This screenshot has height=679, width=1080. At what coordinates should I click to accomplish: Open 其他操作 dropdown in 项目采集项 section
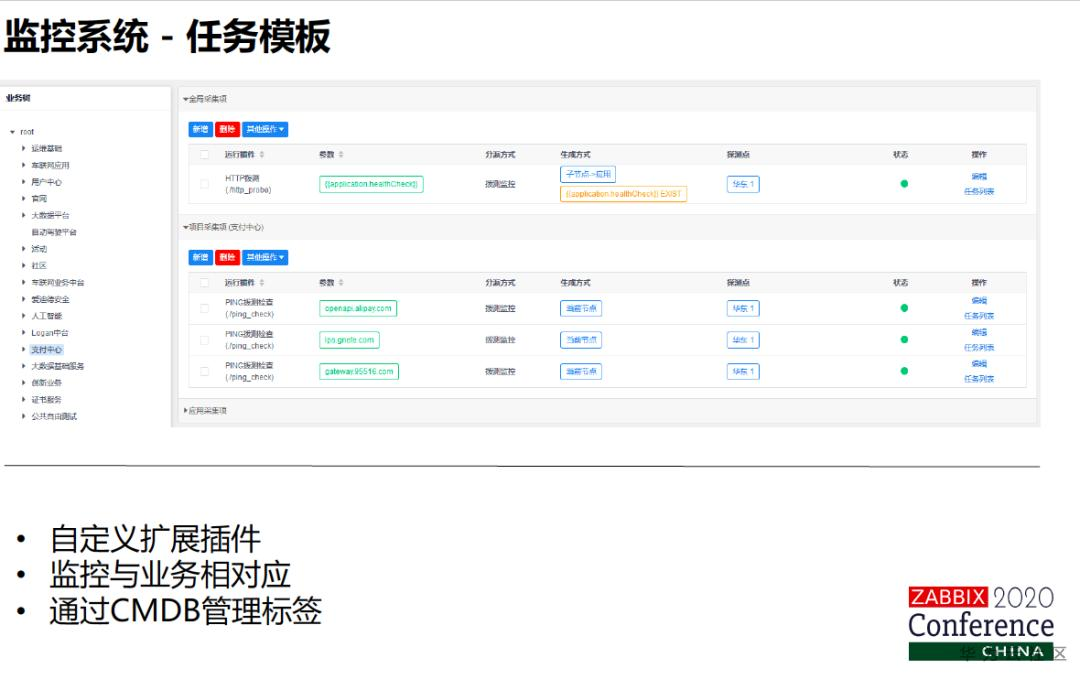coord(265,258)
